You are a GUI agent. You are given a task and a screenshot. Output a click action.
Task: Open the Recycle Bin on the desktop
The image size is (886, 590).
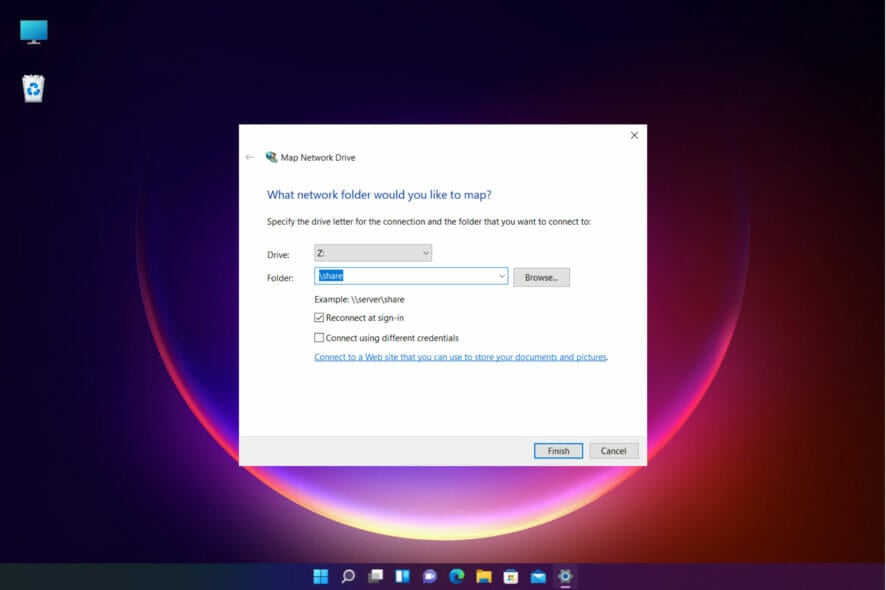[31, 88]
